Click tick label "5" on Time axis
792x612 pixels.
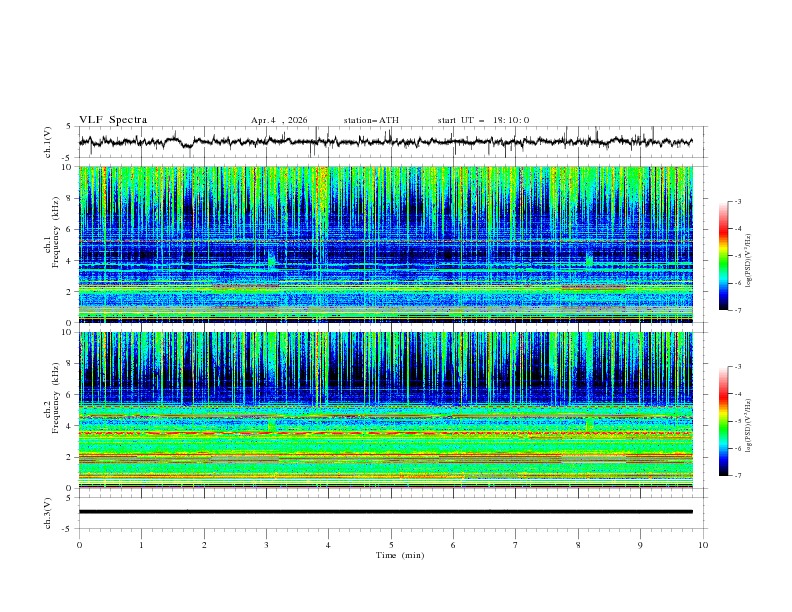(391, 545)
